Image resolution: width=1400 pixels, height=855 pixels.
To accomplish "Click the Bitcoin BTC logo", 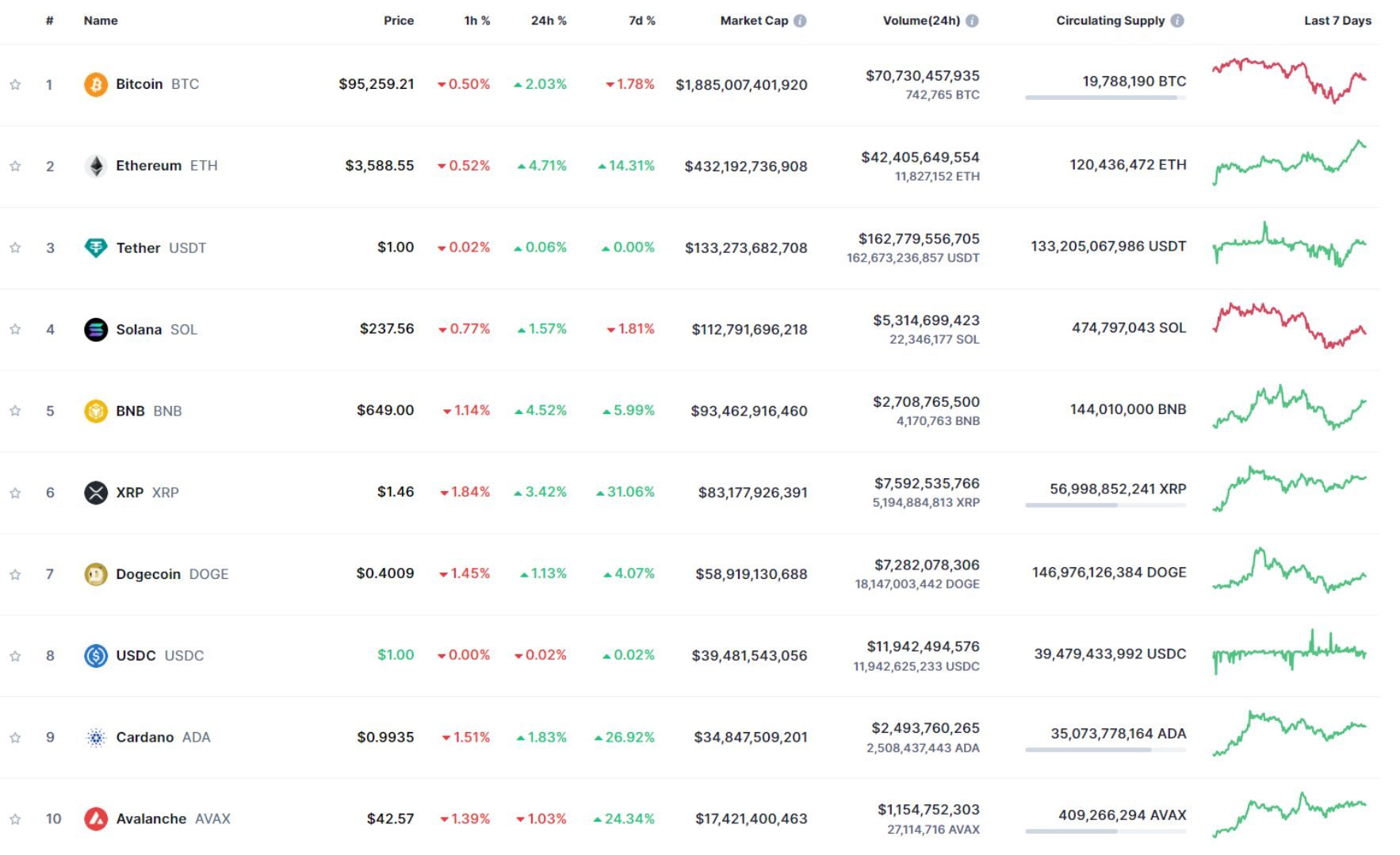I will coord(95,83).
